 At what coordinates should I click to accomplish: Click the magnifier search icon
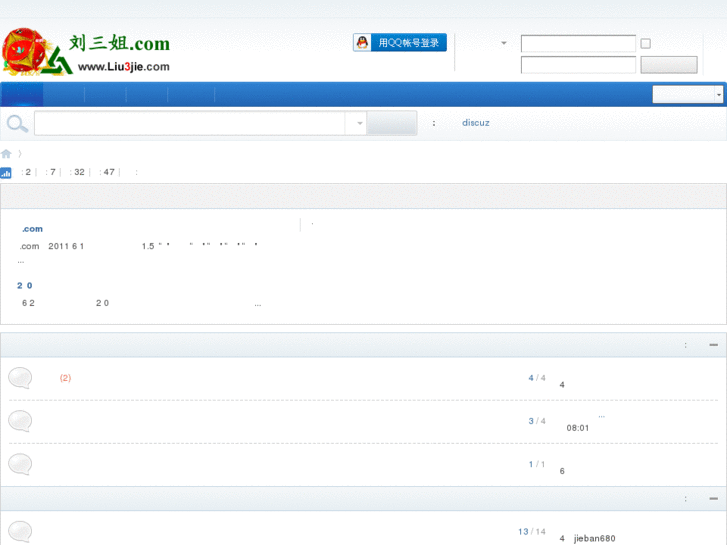point(17,124)
